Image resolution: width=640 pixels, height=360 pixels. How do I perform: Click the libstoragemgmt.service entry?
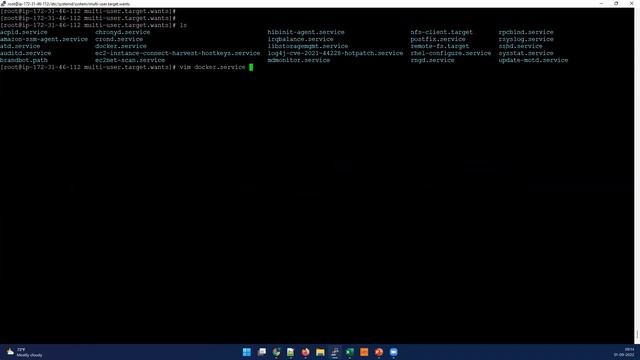point(308,46)
